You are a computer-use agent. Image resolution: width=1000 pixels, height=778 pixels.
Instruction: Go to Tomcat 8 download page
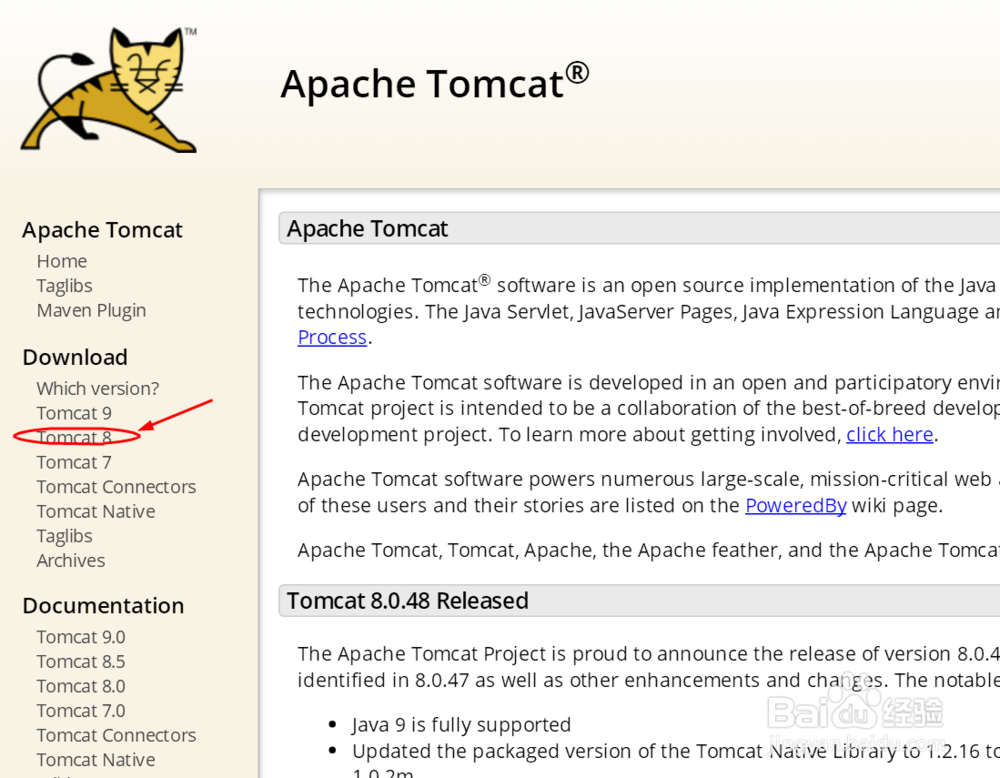pos(74,437)
